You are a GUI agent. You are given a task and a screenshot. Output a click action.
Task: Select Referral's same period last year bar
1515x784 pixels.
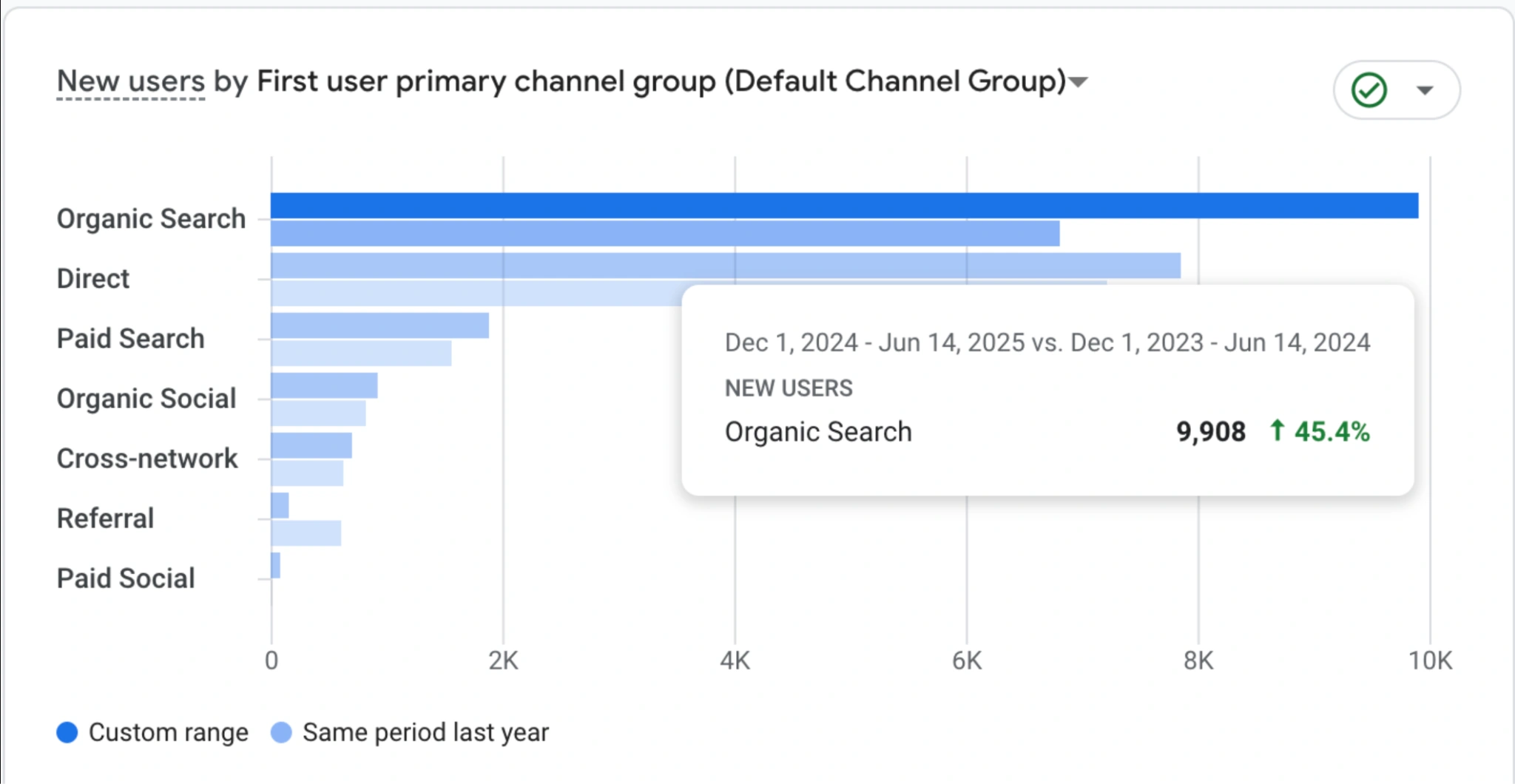pyautogui.click(x=306, y=533)
